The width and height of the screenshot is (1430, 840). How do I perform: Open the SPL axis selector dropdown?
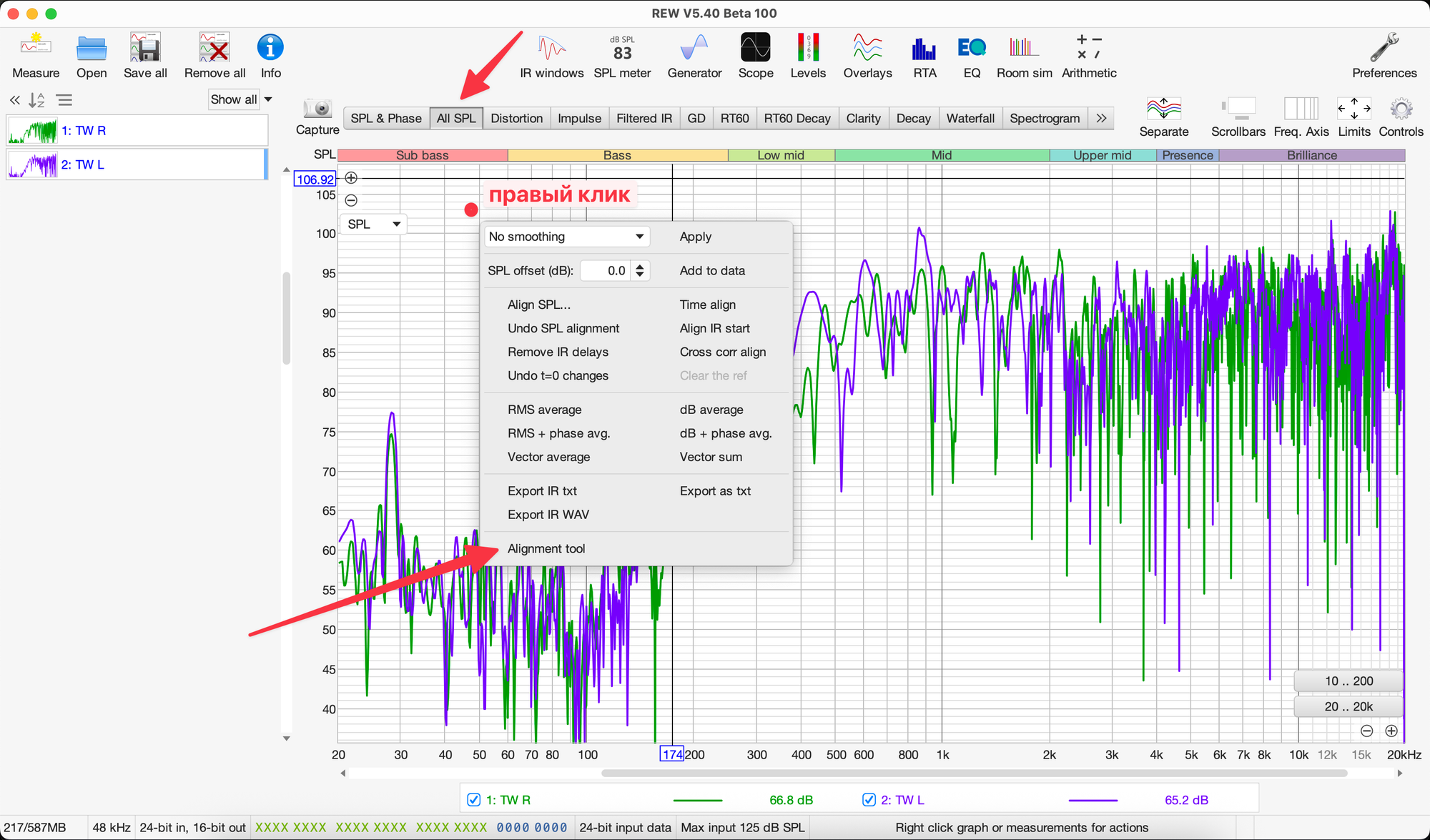tap(373, 224)
